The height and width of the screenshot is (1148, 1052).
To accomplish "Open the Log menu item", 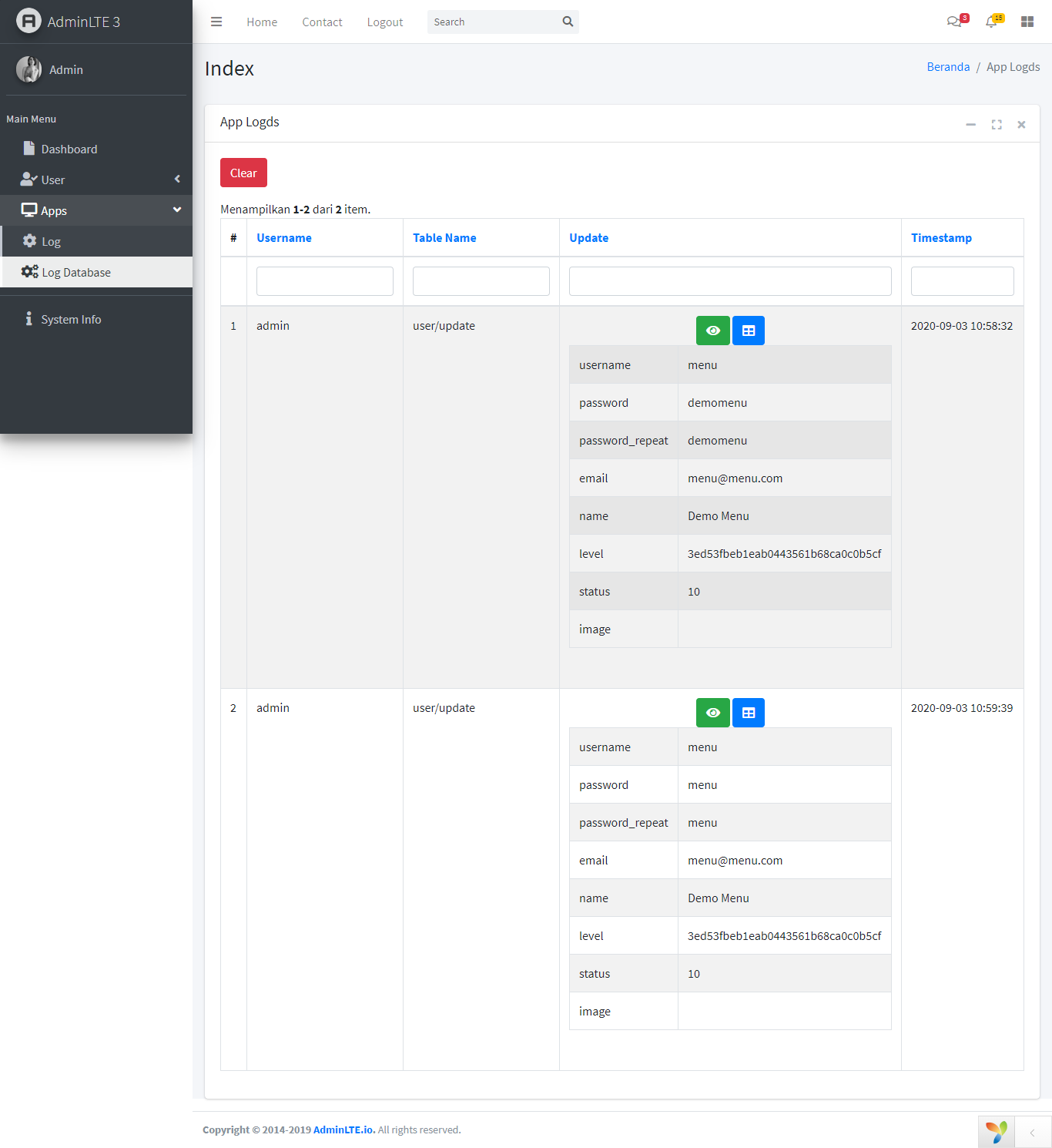I will tap(96, 241).
